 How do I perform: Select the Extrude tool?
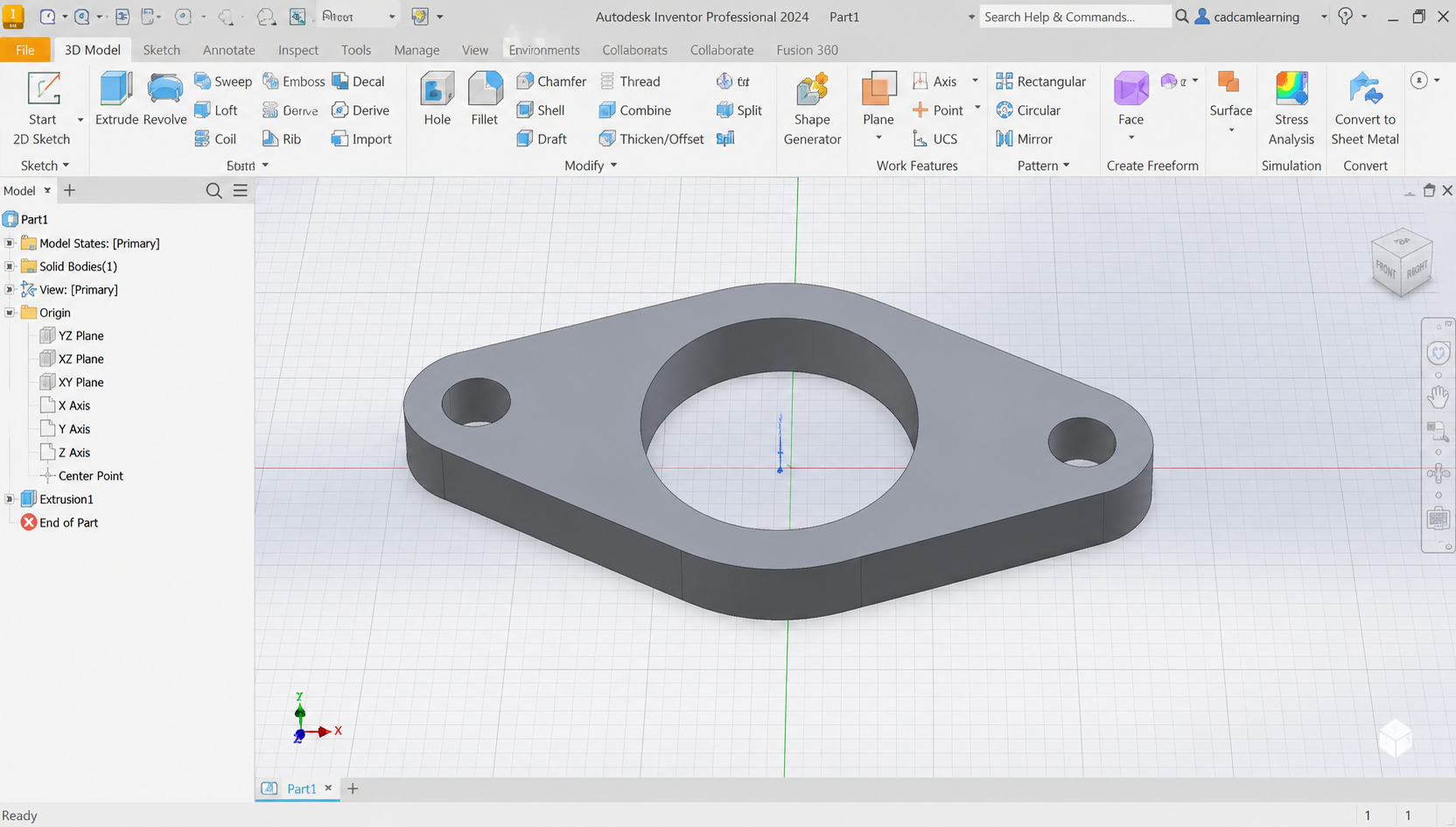point(116,98)
